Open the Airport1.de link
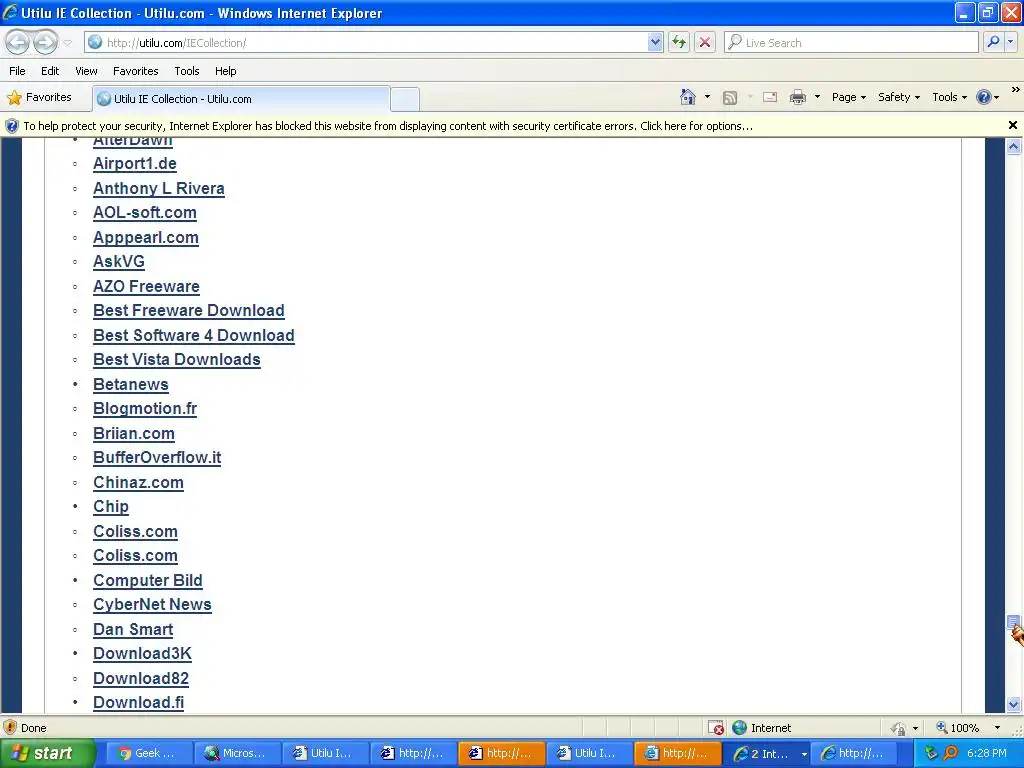The image size is (1024, 768). pyautogui.click(x=135, y=163)
